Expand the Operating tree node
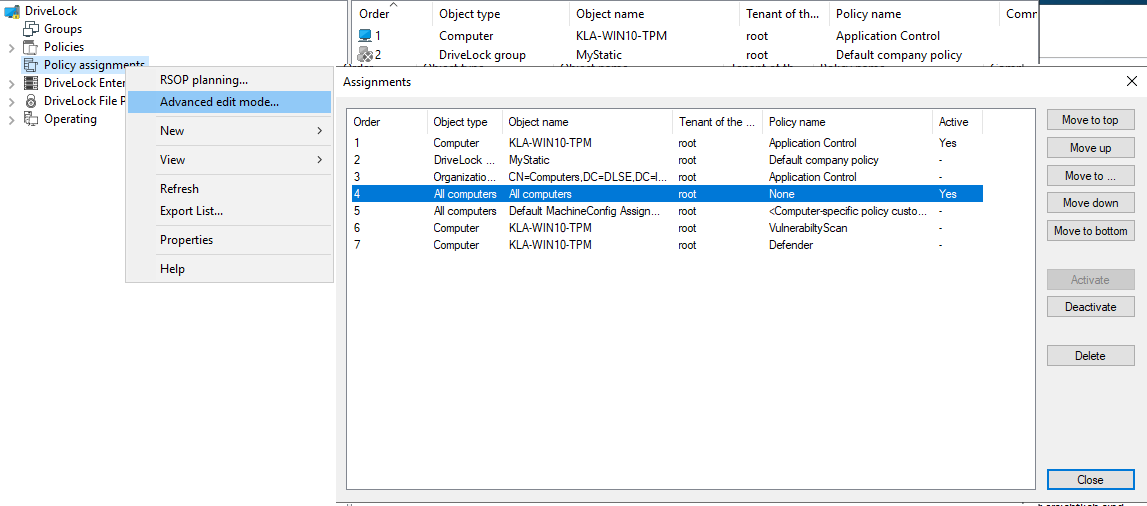The width and height of the screenshot is (1147, 506). [12, 119]
